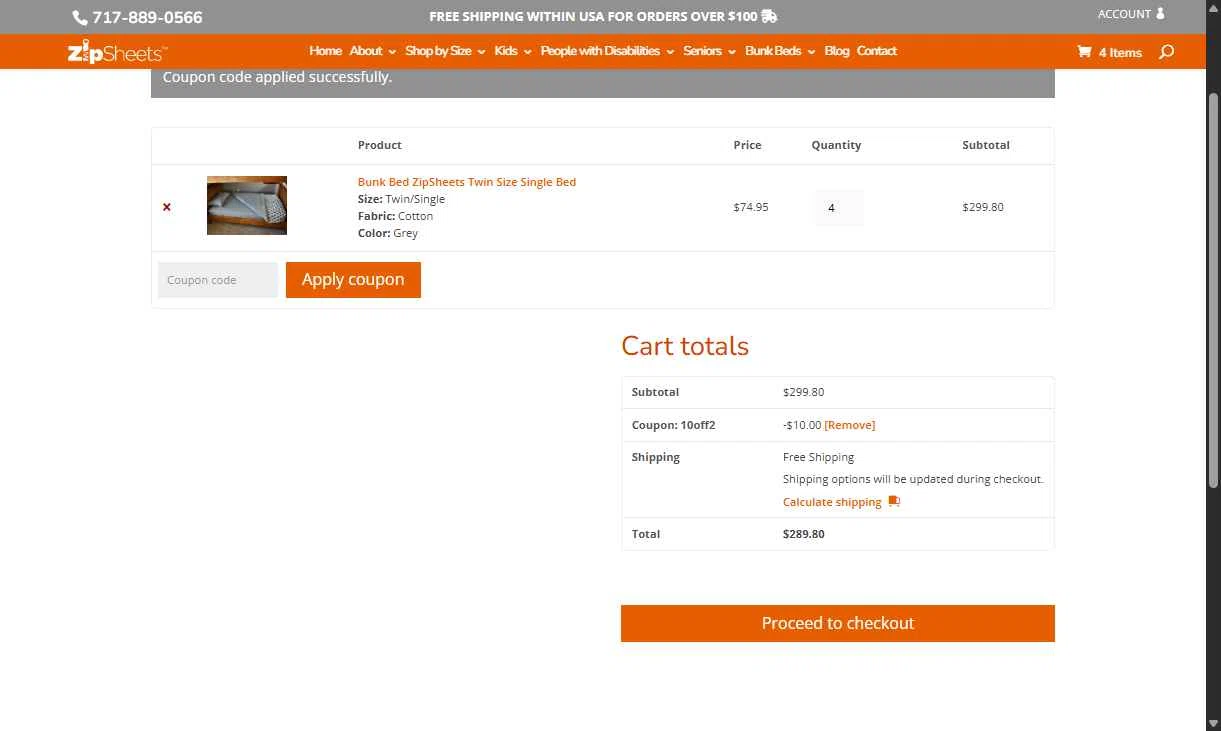This screenshot has width=1221, height=731.
Task: Click the truck icon next to Calculate shipping
Action: click(894, 502)
